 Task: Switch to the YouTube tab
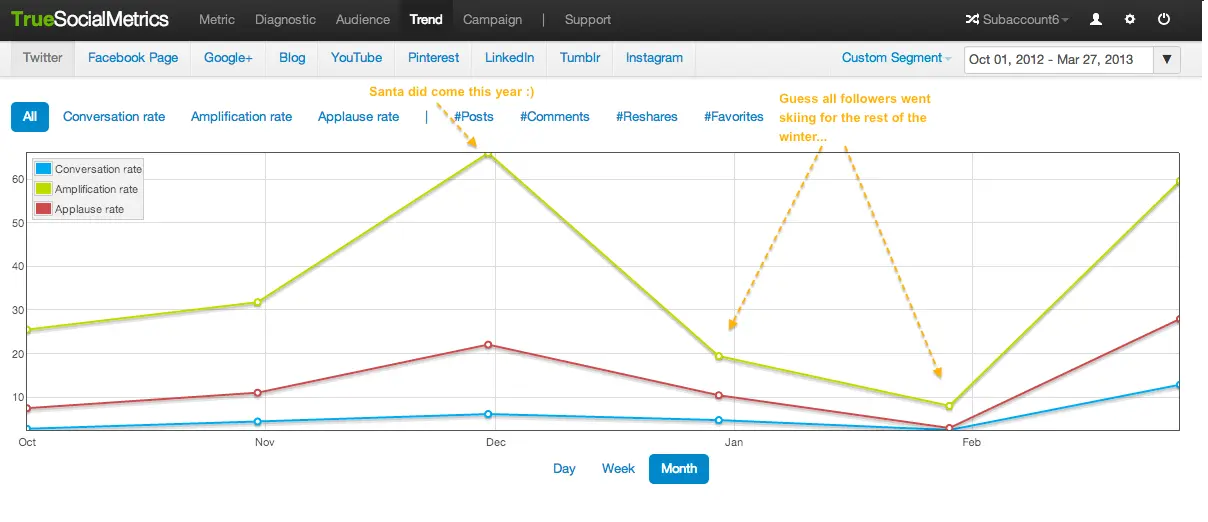coord(356,58)
